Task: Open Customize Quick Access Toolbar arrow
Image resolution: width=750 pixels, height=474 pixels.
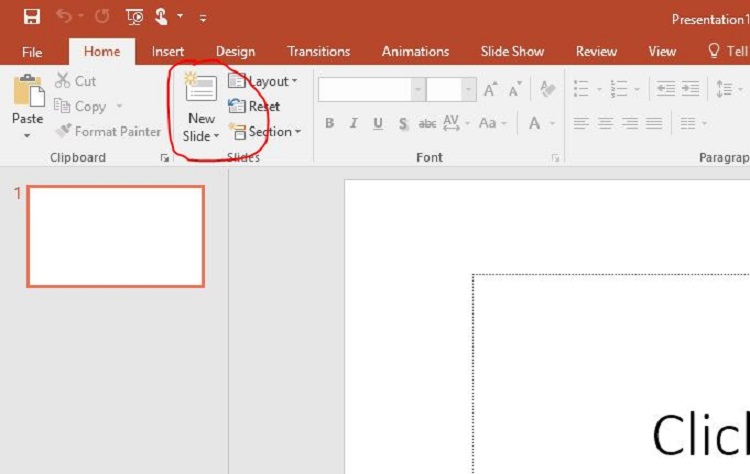Action: [x=203, y=18]
